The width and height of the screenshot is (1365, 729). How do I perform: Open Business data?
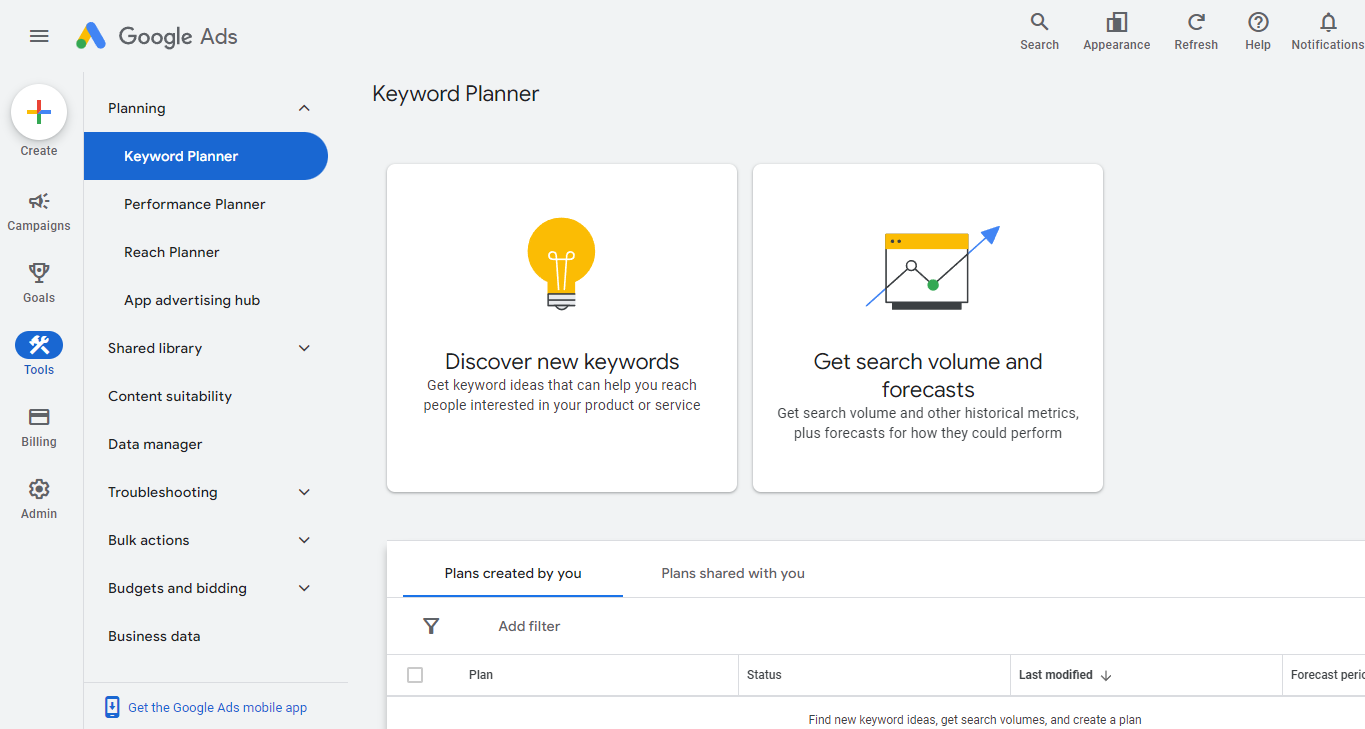[x=154, y=636]
